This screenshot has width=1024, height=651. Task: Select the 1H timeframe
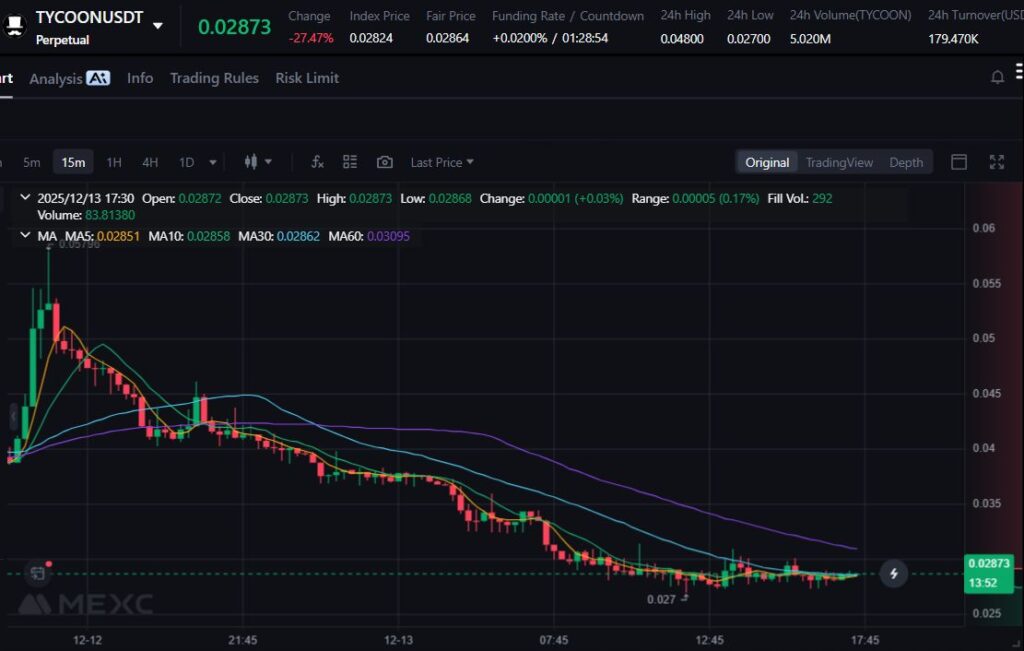[114, 162]
